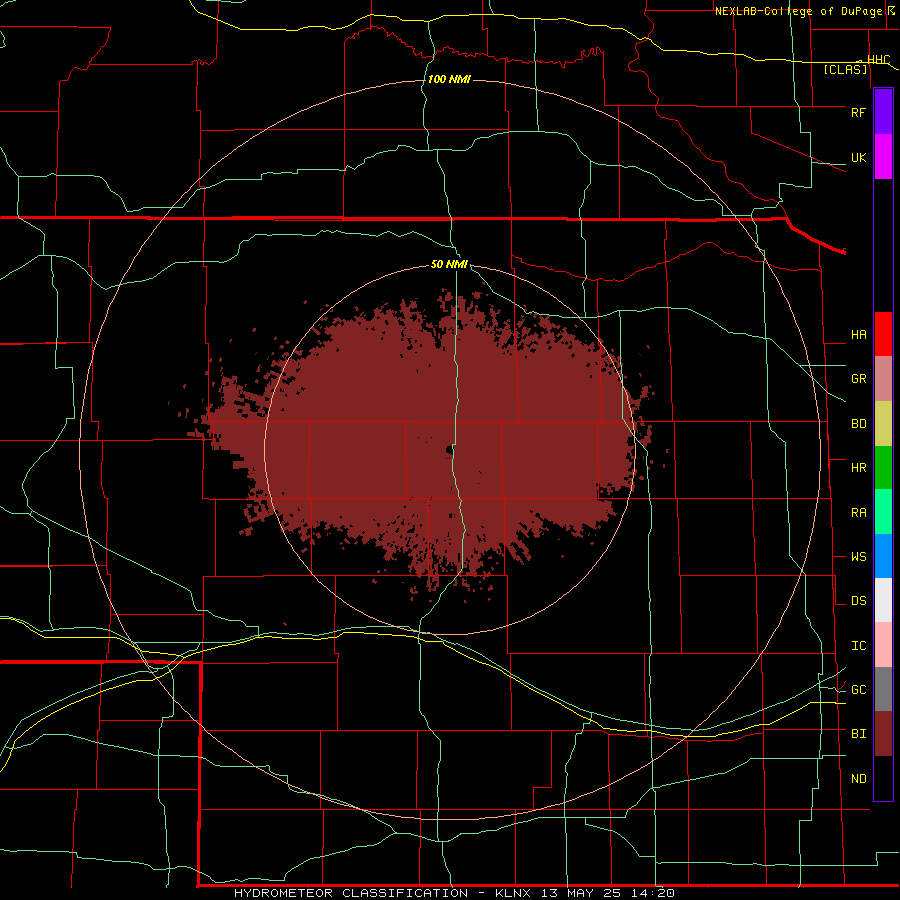Click the 'RA' legend label
This screenshot has height=900, width=900.
tap(858, 513)
